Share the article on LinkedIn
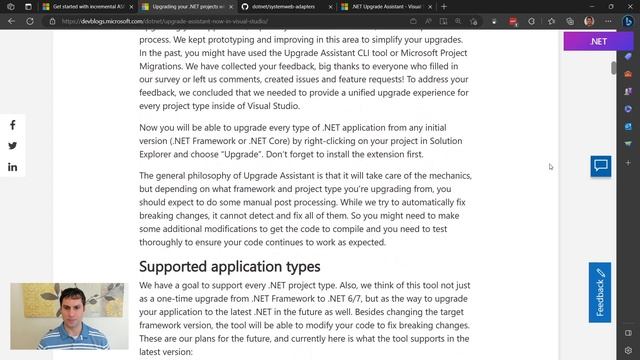640x360 pixels. (x=13, y=167)
